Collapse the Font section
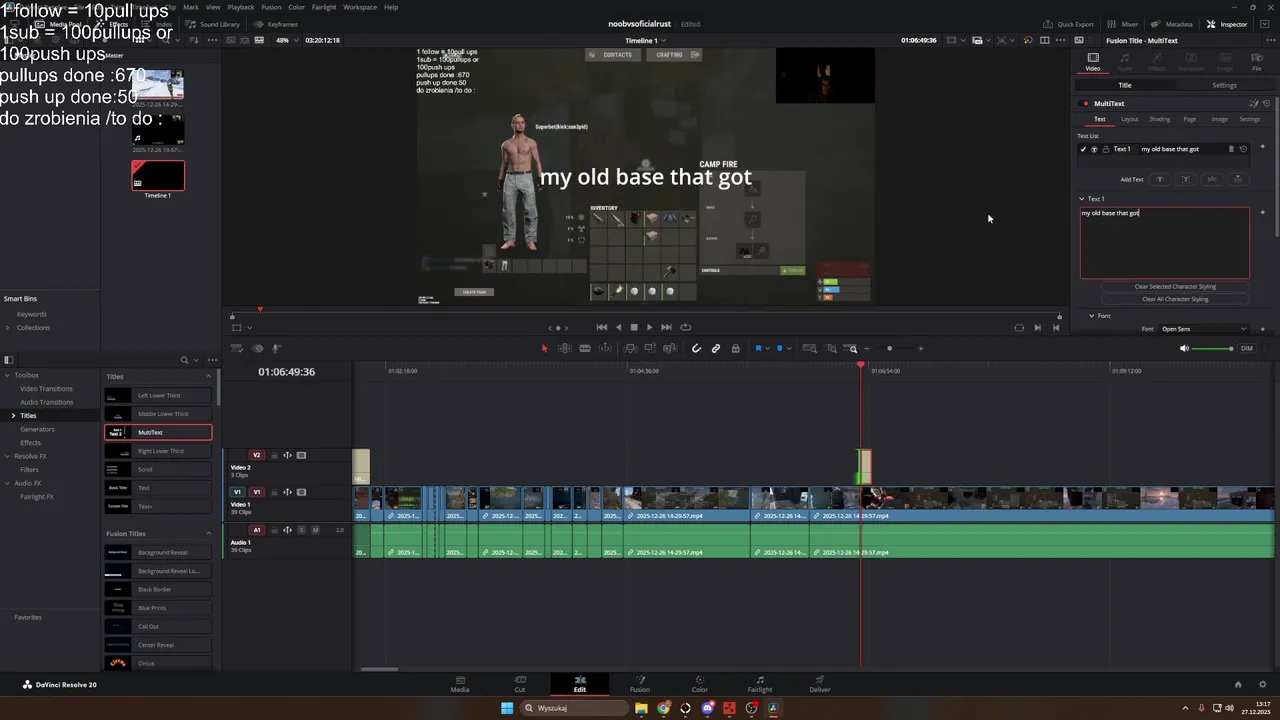The image size is (1280, 720). (x=1092, y=316)
